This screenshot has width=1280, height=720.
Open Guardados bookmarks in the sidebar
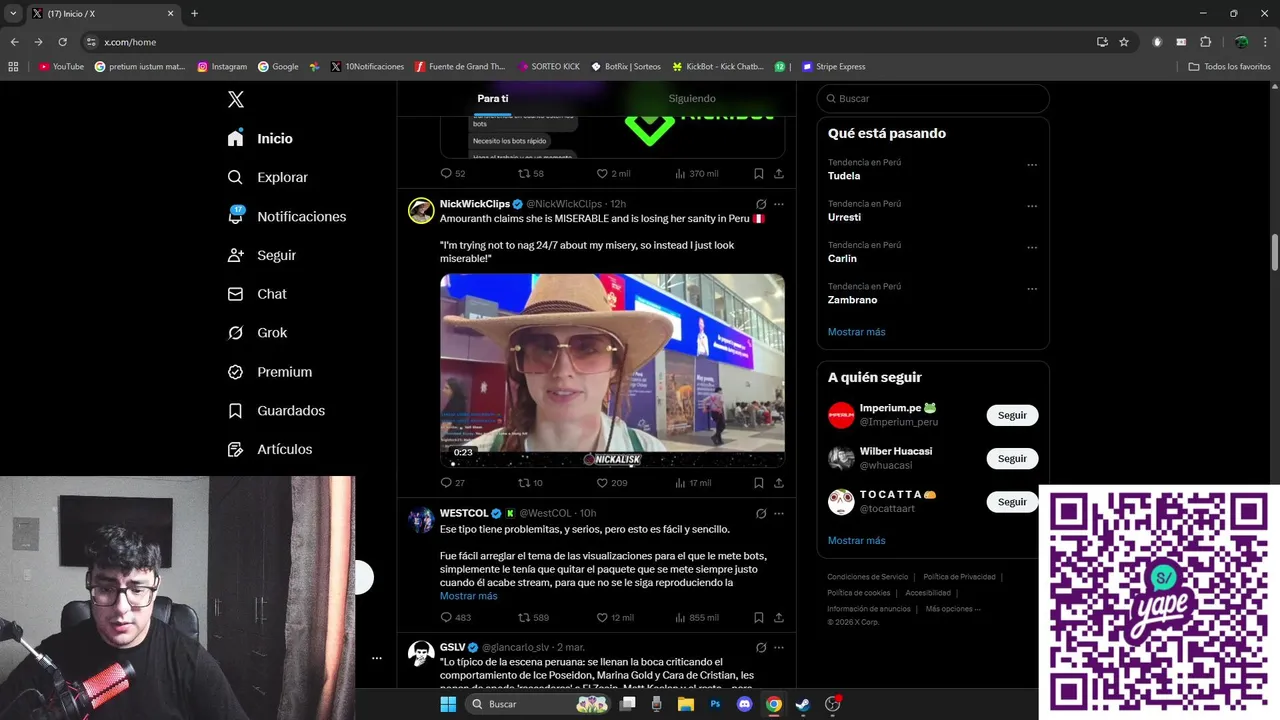pos(276,411)
